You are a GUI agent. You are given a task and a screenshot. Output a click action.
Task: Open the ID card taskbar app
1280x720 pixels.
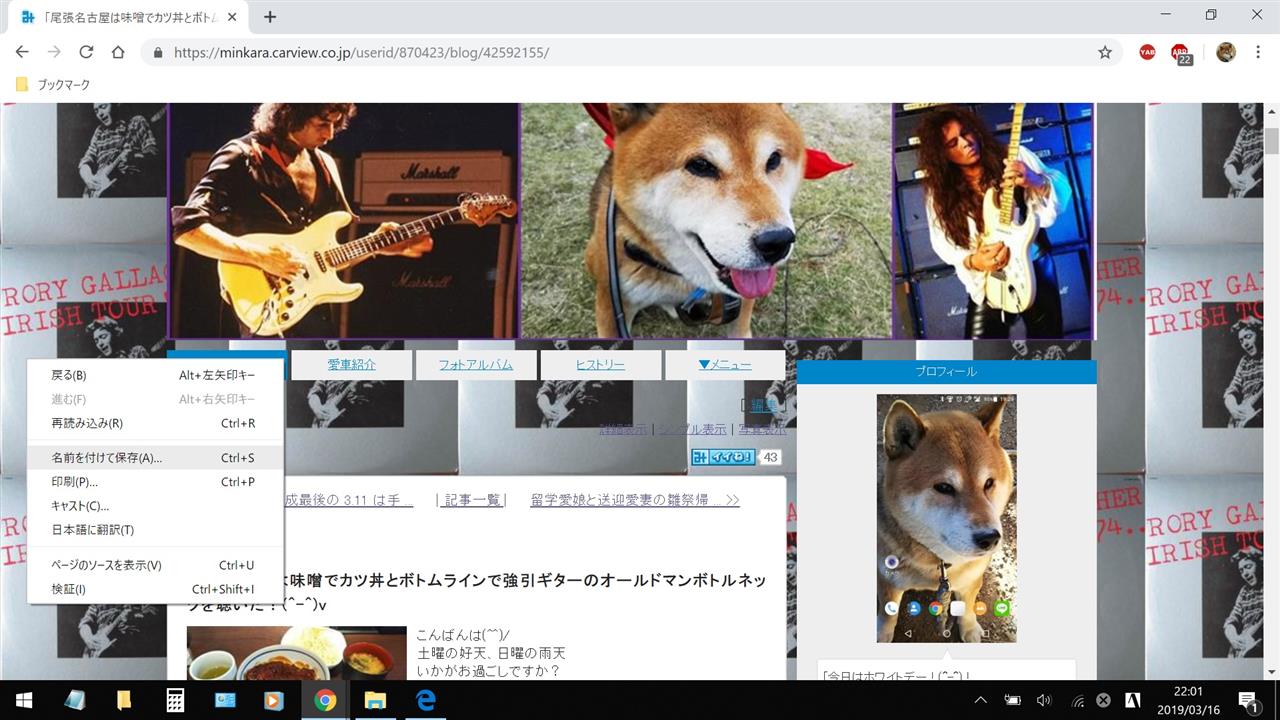click(x=225, y=700)
